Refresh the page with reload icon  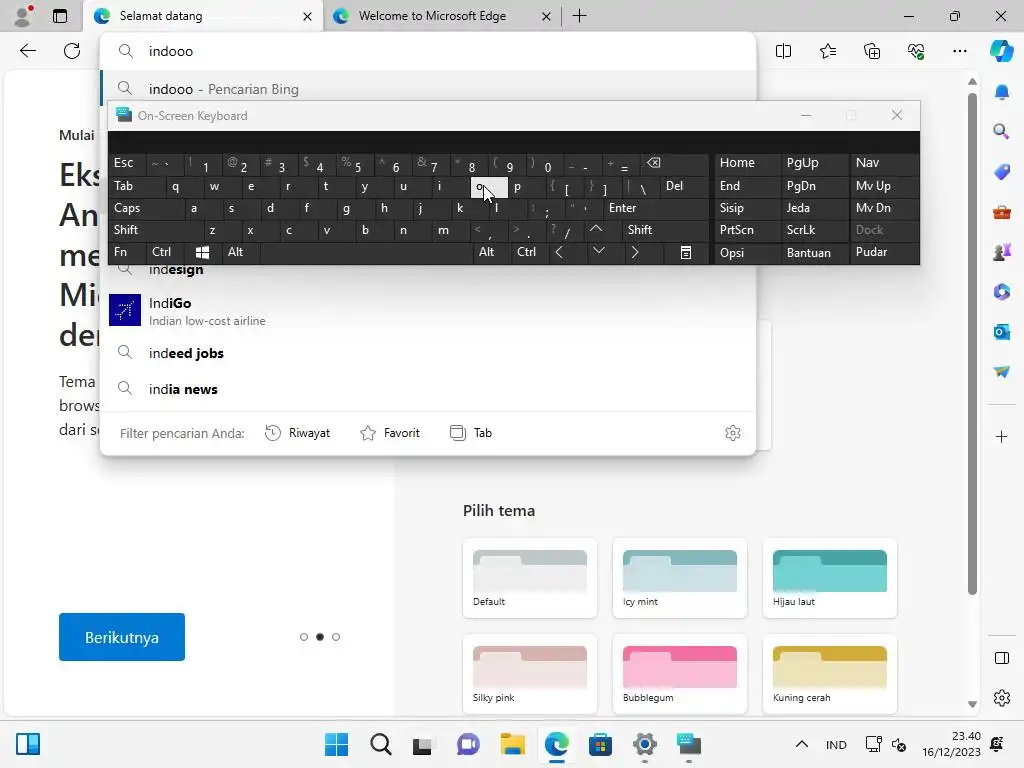(x=72, y=51)
